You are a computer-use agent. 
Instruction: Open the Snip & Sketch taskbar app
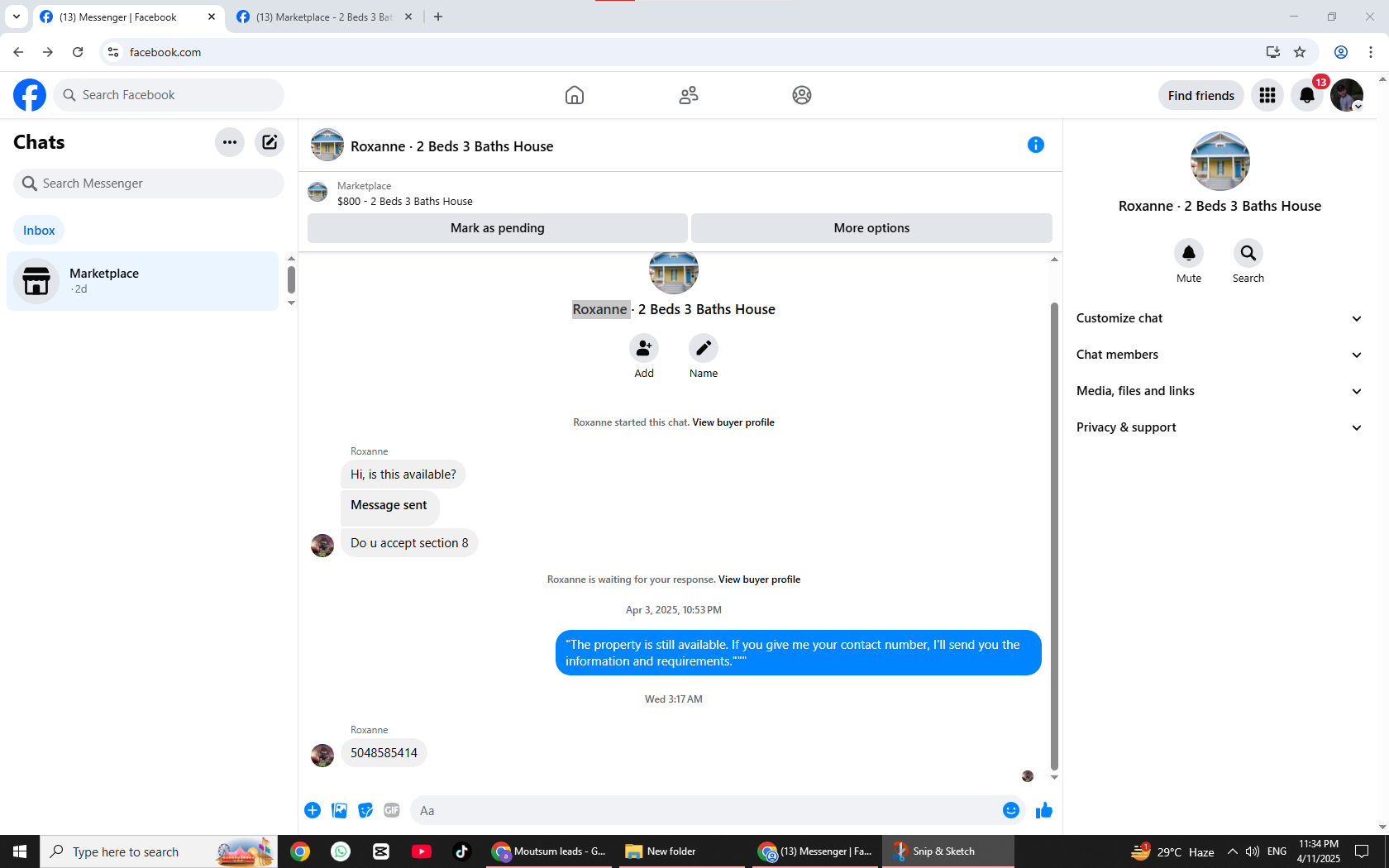tap(948, 851)
